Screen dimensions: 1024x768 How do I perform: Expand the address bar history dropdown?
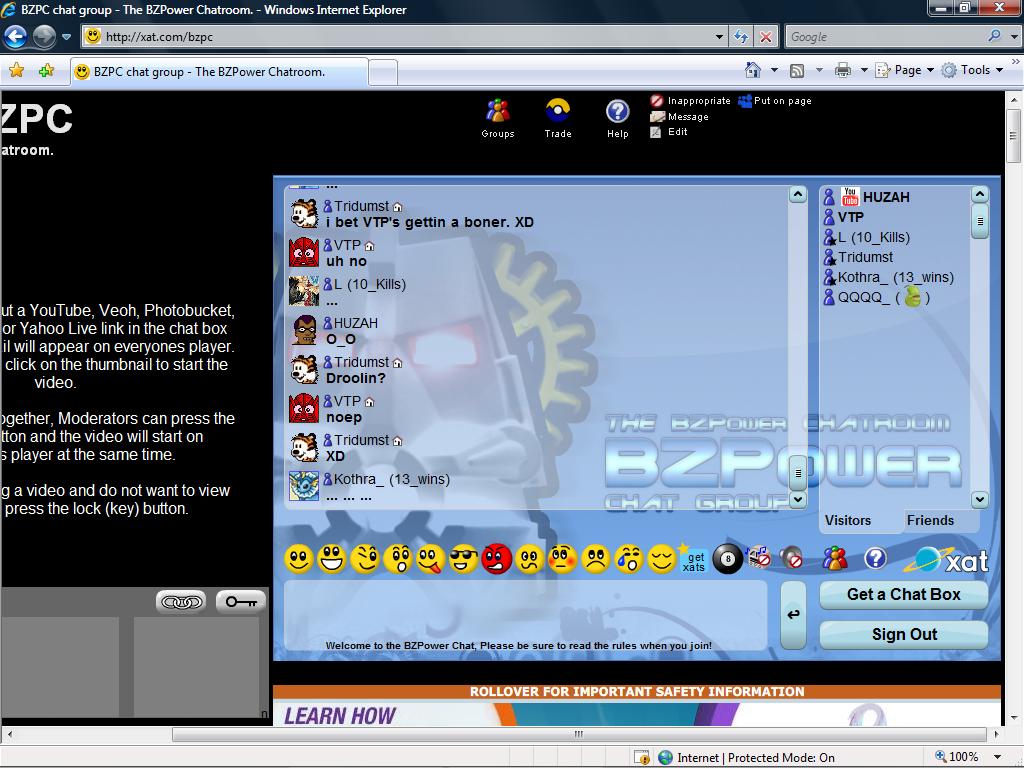[x=719, y=37]
